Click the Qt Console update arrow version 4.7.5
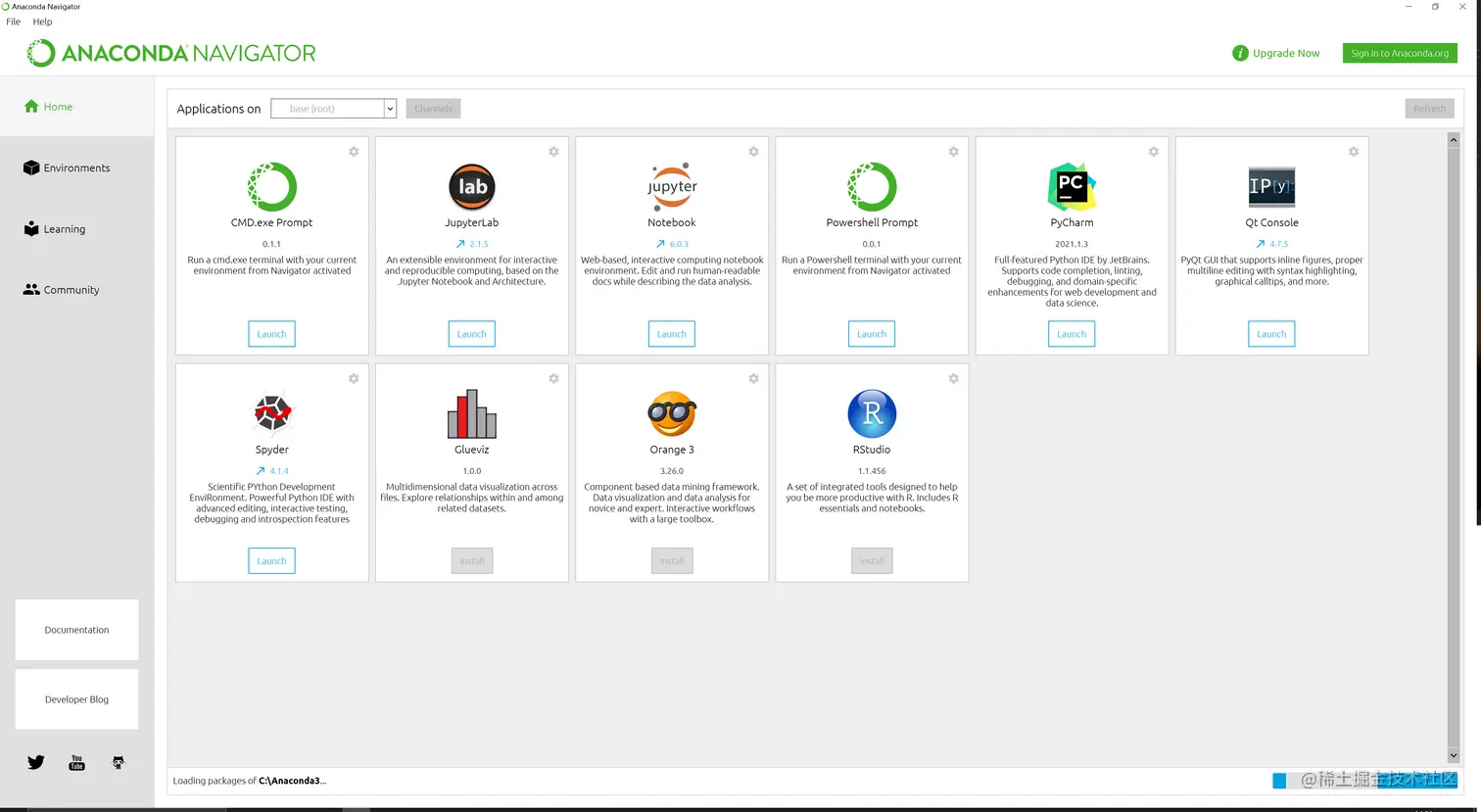This screenshot has height=812, width=1481. 1271,244
